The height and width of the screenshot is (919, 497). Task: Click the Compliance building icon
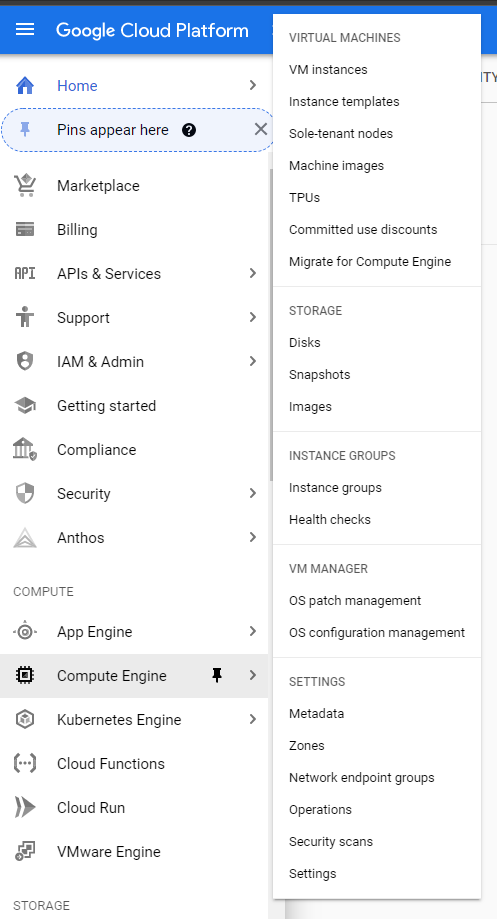coord(25,450)
